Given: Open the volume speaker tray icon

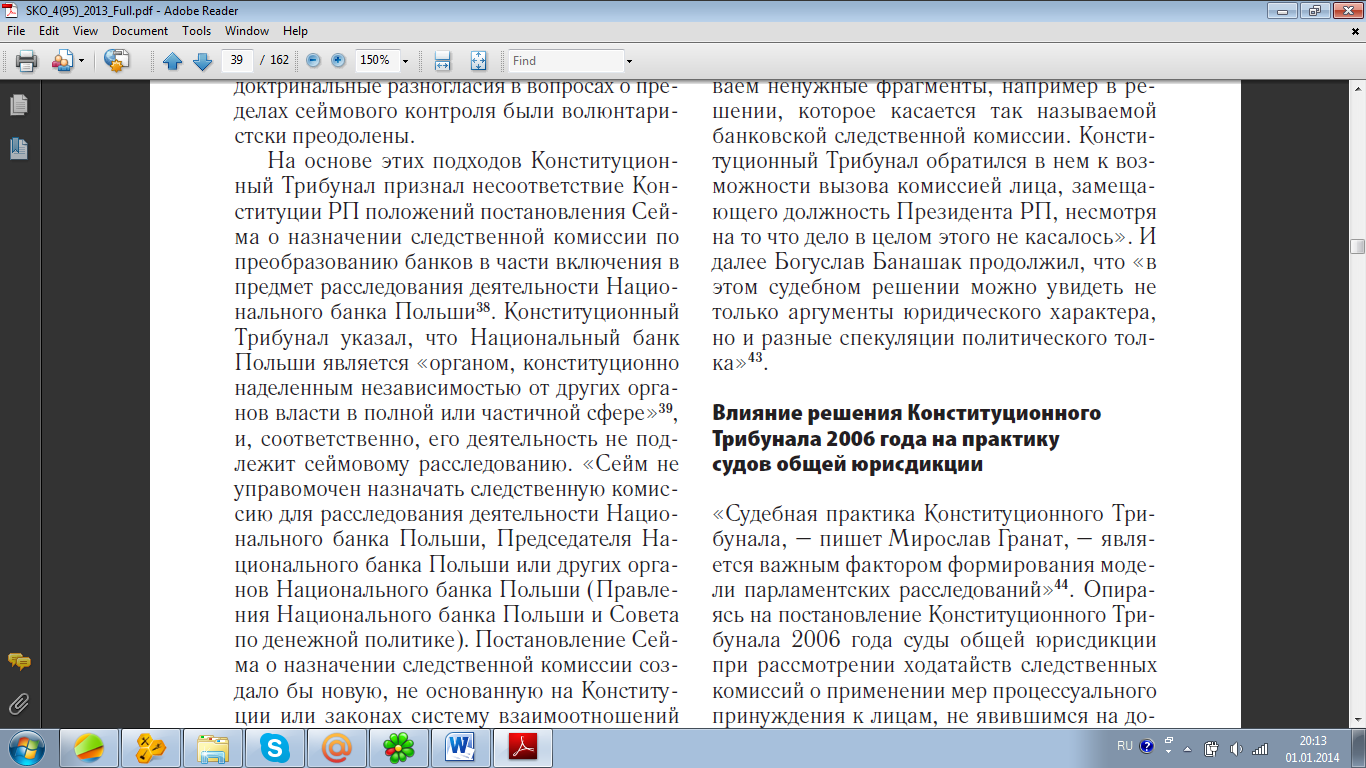Looking at the screenshot, I should (x=1236, y=747).
